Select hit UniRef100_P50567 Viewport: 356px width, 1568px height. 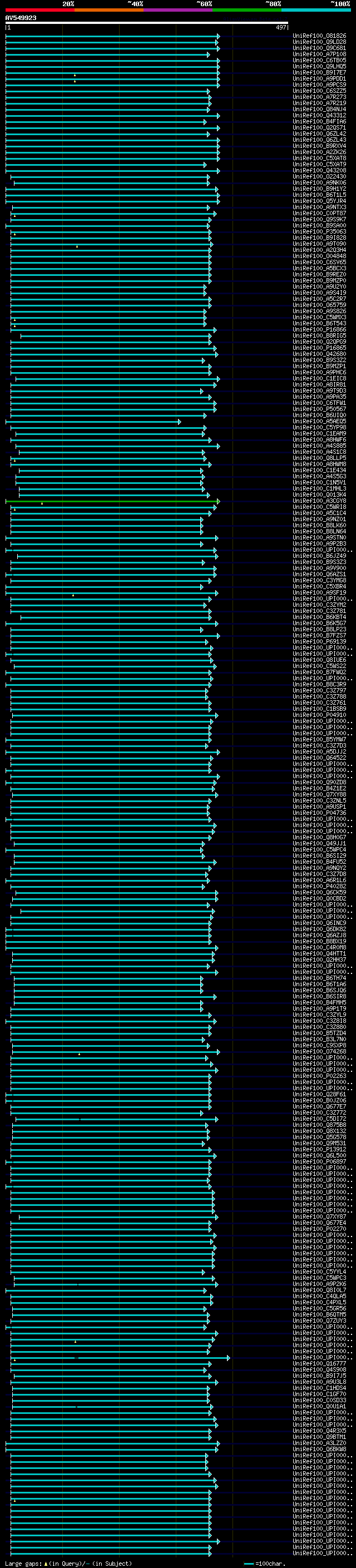click(x=319, y=409)
